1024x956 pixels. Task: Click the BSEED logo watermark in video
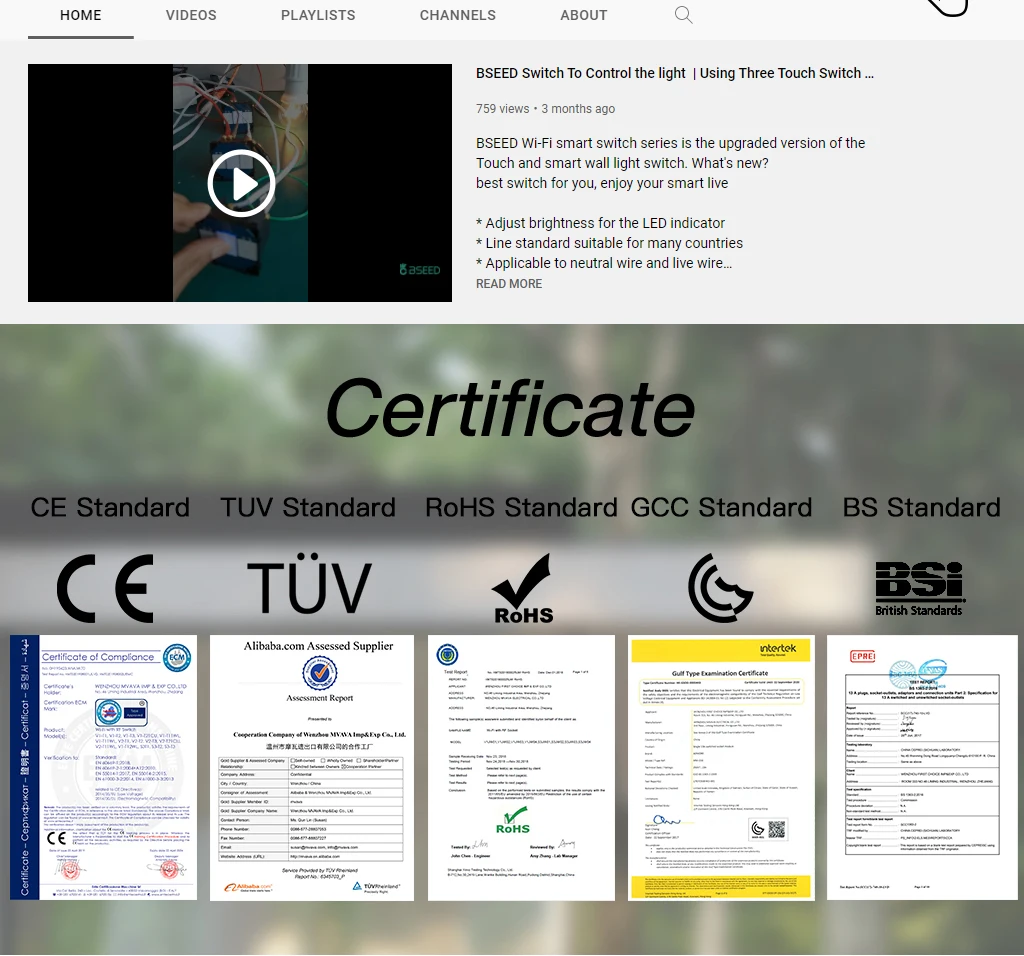click(x=419, y=269)
